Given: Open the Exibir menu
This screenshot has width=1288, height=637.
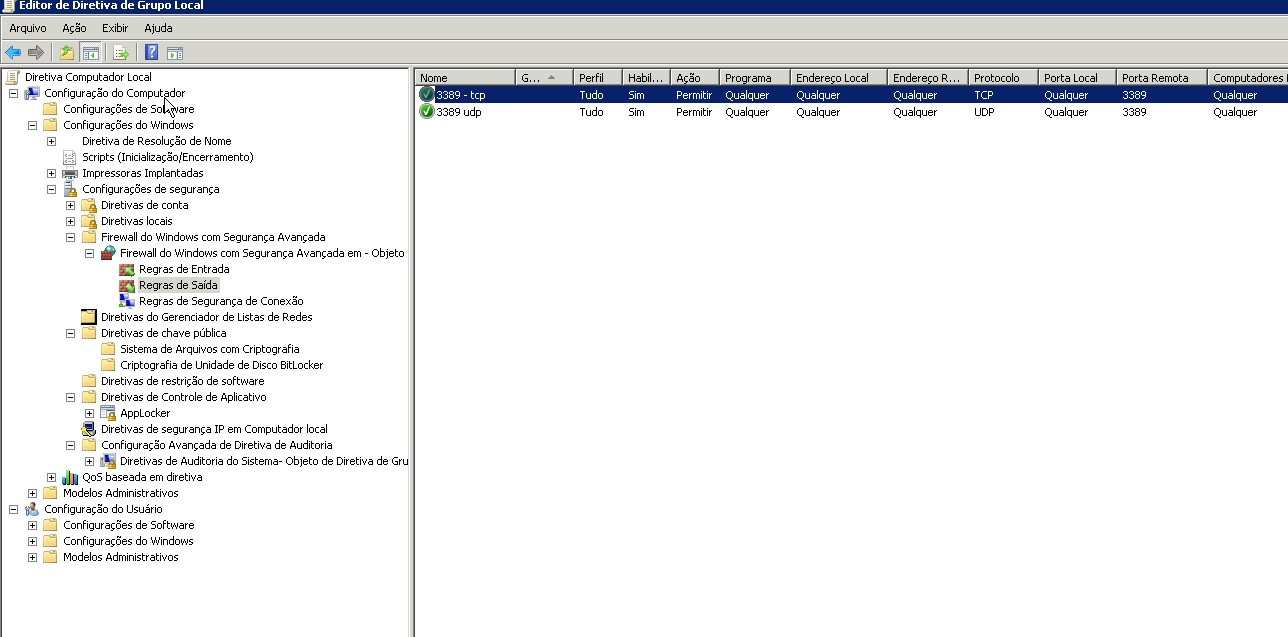Looking at the screenshot, I should point(115,28).
